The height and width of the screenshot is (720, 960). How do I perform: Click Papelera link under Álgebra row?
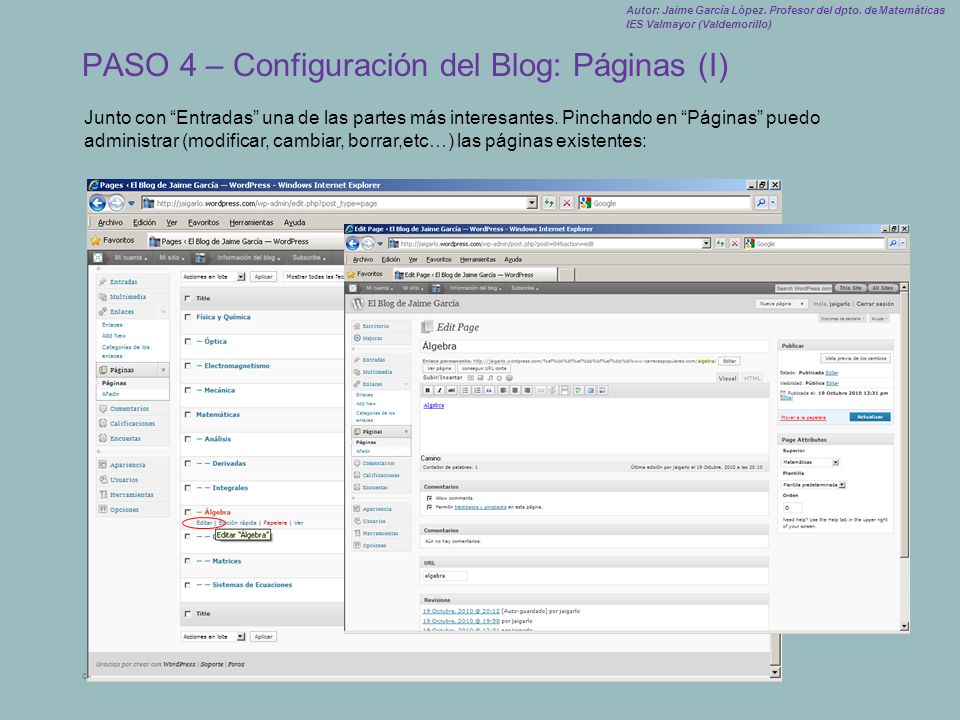click(x=275, y=523)
